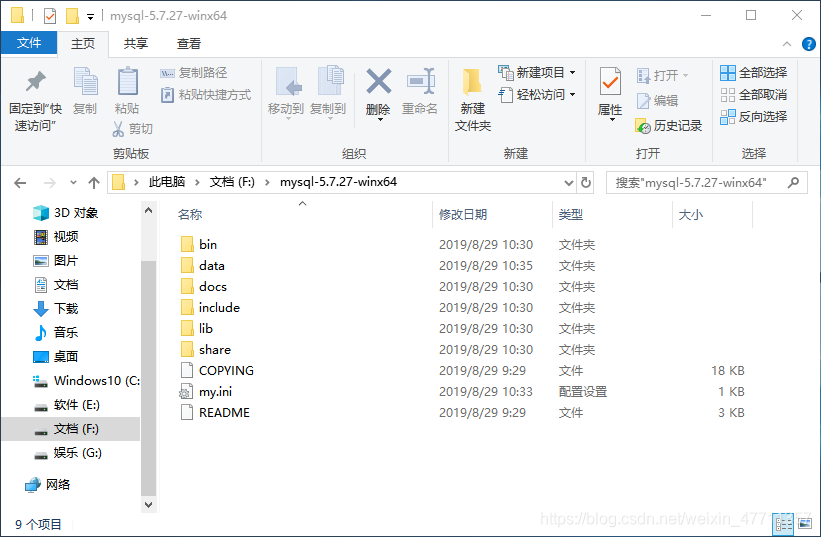Click the Open (打开) ribbon button
This screenshot has height=537, width=821.
click(662, 75)
